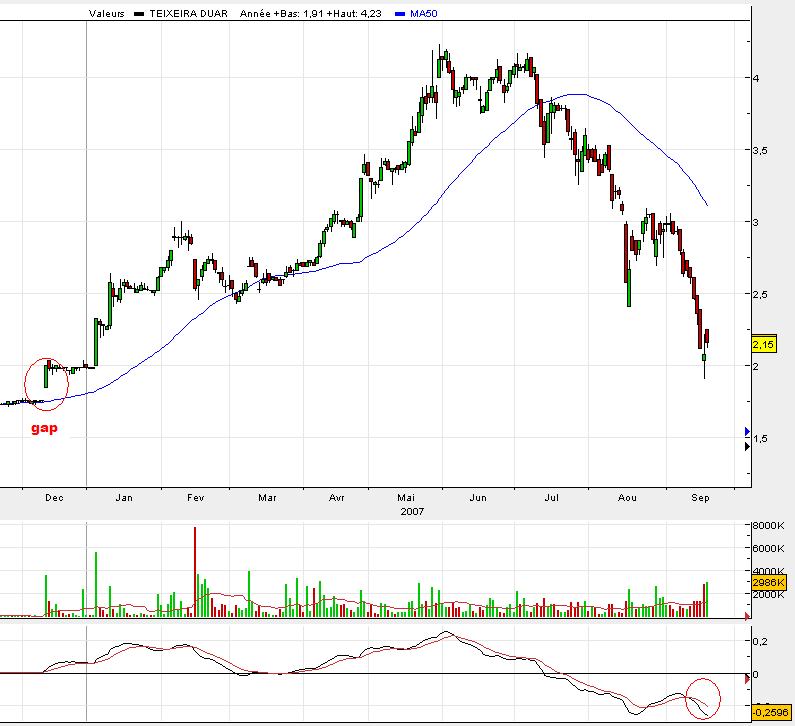Click the 6000K volume axis label
The image size is (795, 726).
[768, 549]
